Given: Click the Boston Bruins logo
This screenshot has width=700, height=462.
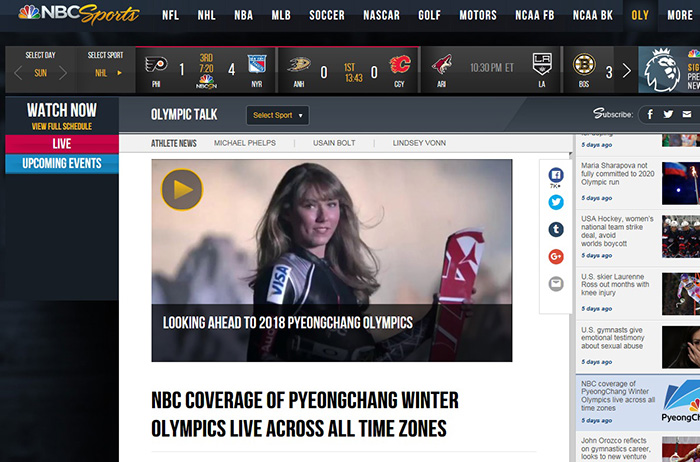Looking at the screenshot, I should [x=584, y=64].
